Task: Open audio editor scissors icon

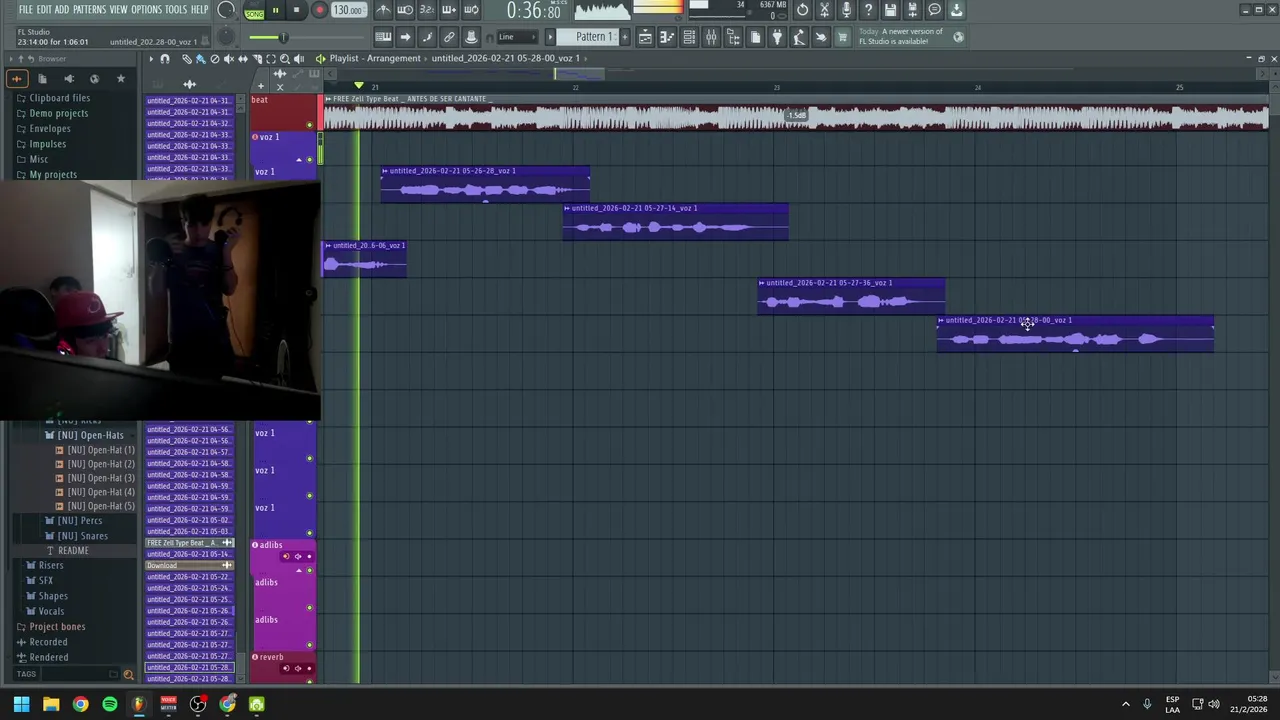Action: [x=824, y=10]
